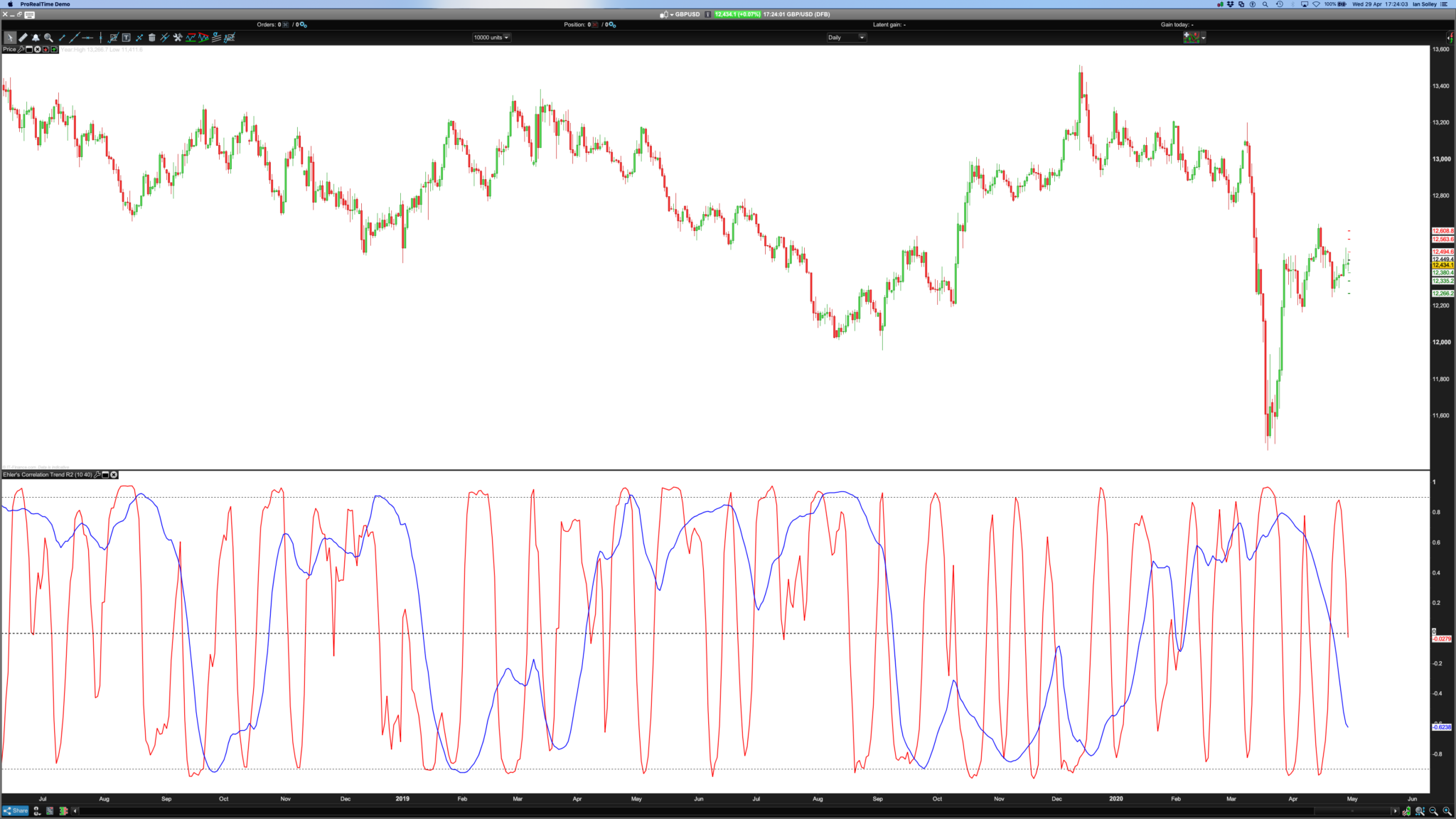Choose the text annotation tool
The image size is (1456, 819).
pyautogui.click(x=126, y=38)
